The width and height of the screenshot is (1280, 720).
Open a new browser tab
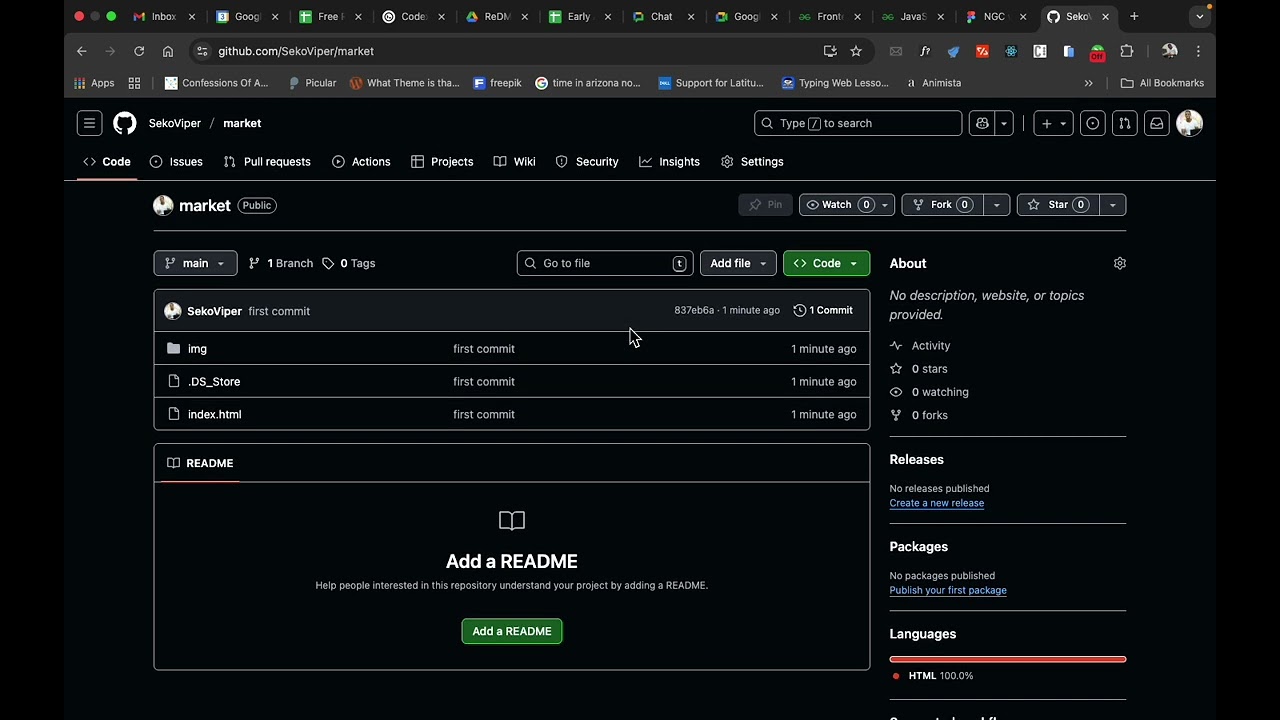pyautogui.click(x=1134, y=16)
